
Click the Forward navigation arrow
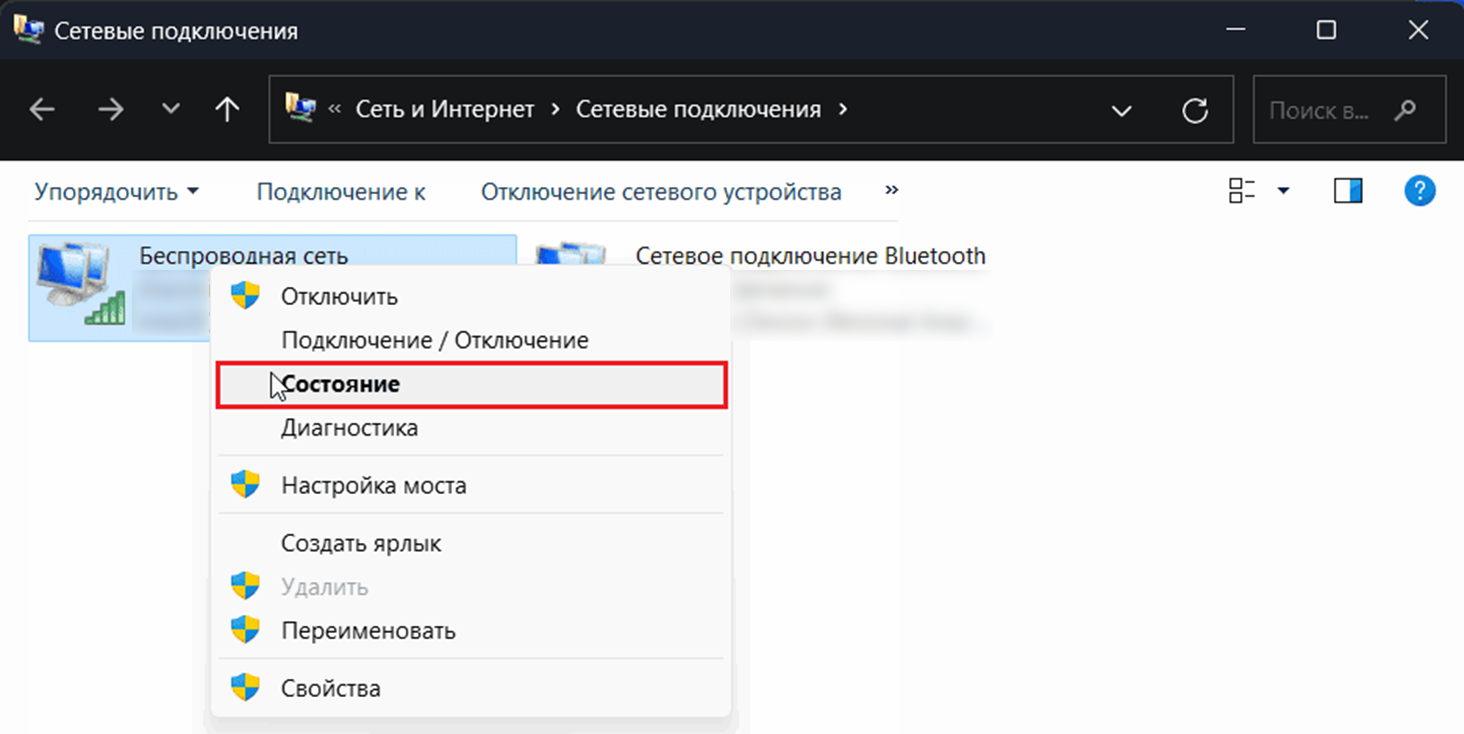110,110
